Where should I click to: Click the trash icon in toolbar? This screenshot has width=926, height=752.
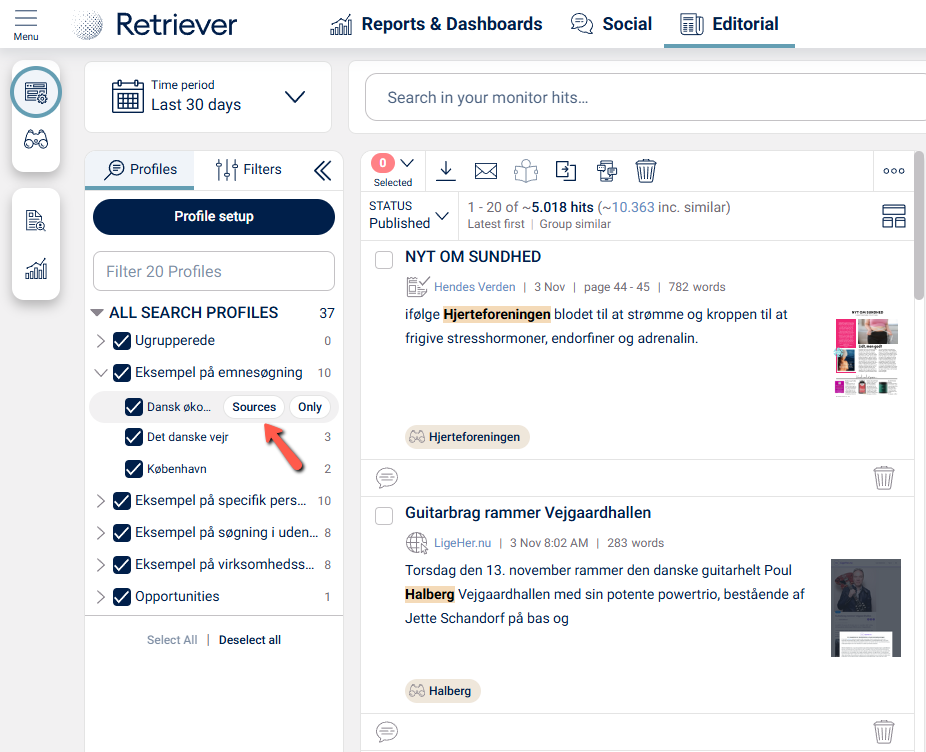(646, 171)
